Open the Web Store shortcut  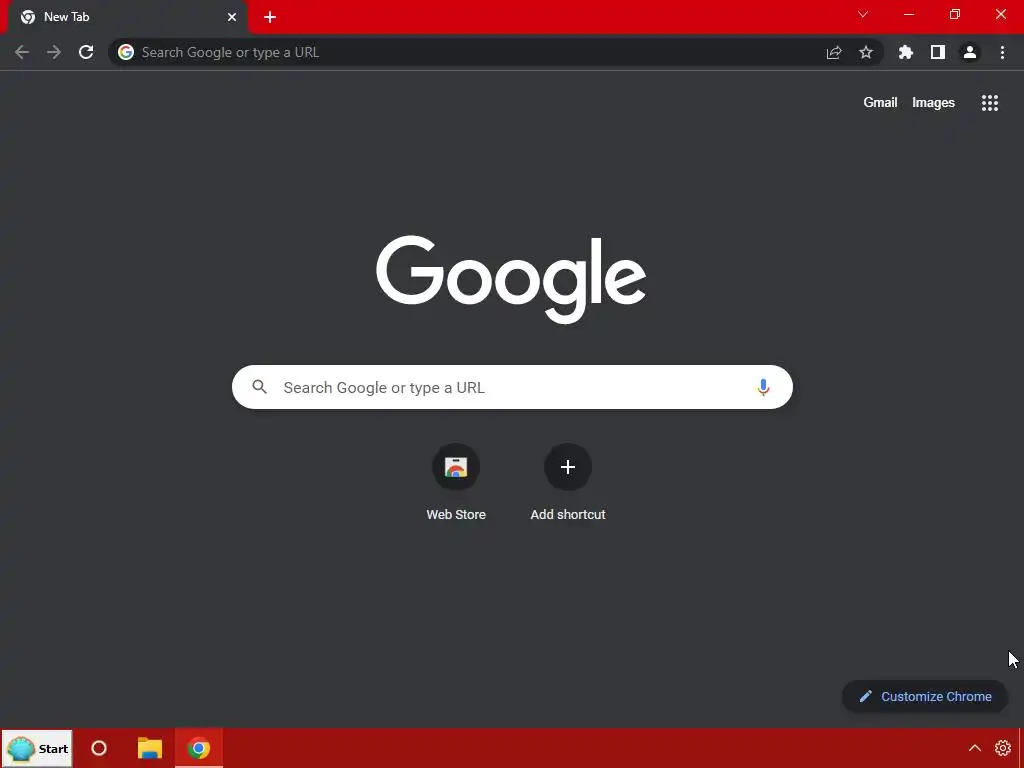(456, 482)
